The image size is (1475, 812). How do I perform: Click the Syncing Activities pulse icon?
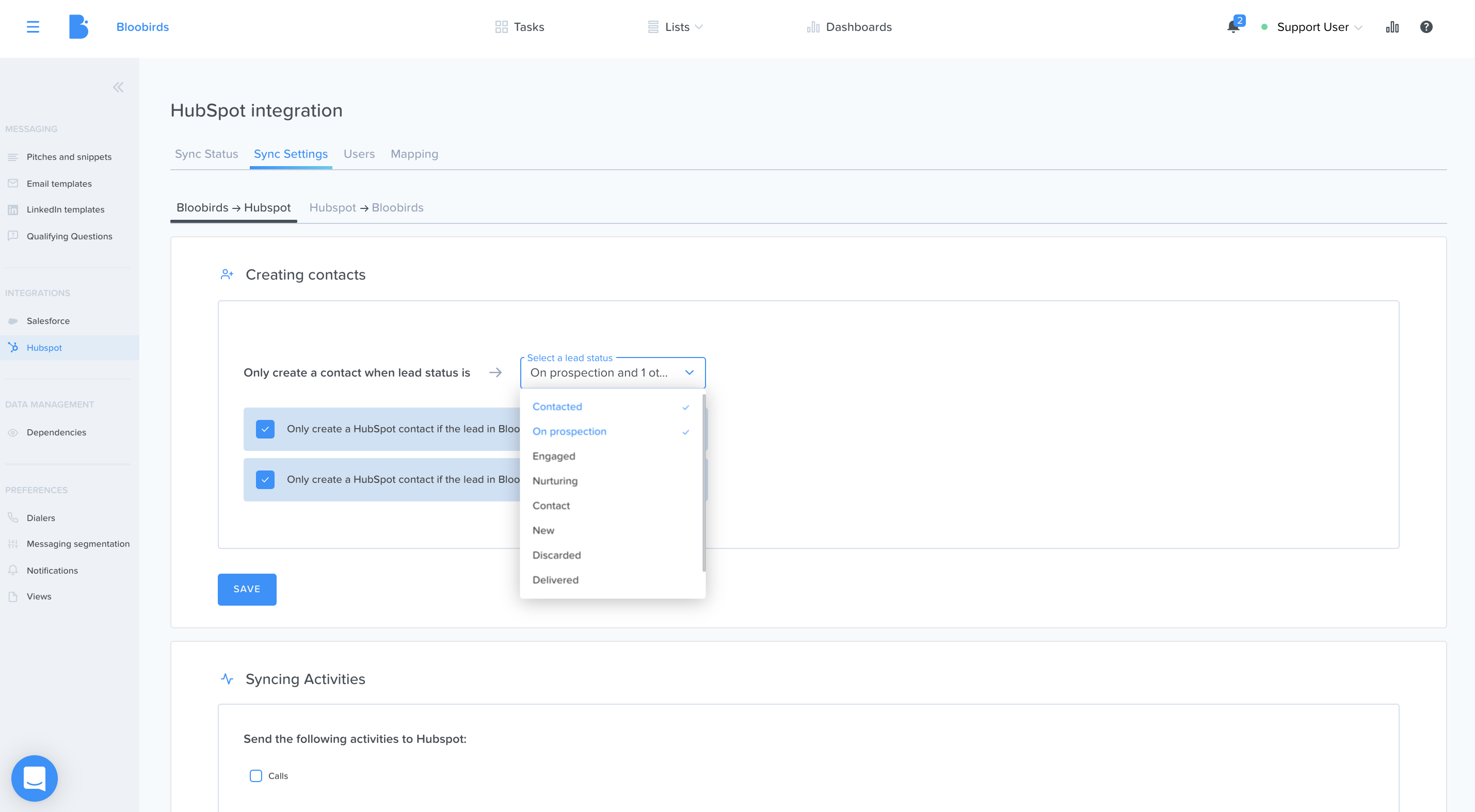[227, 679]
